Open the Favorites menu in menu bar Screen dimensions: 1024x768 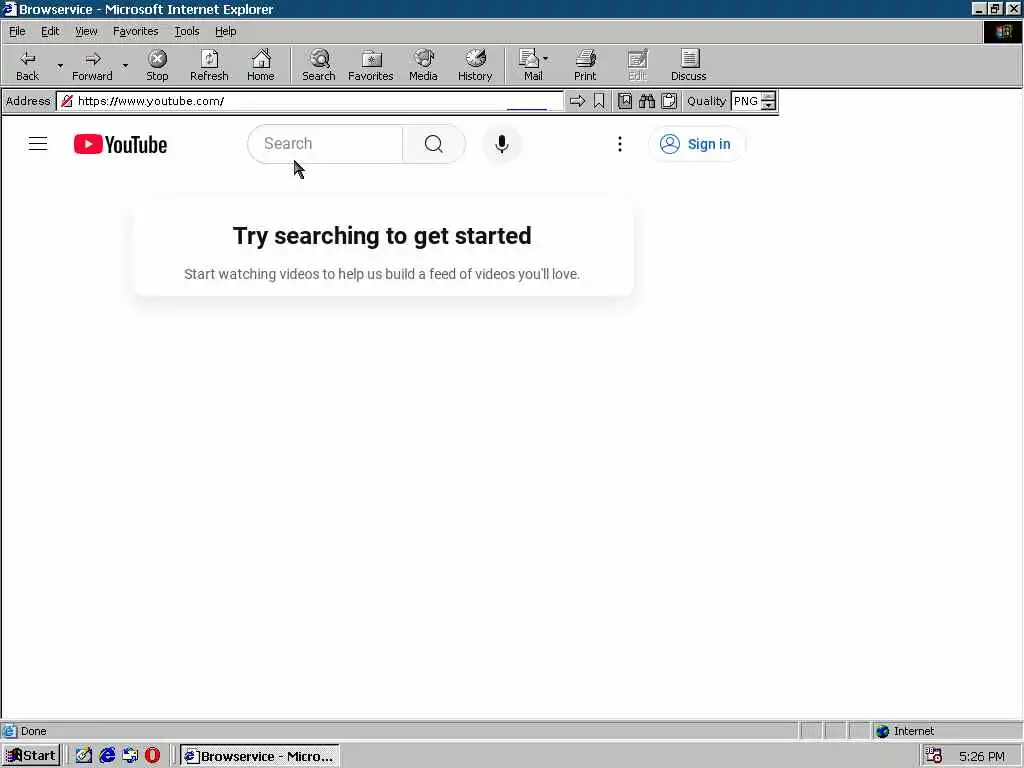[x=135, y=31]
